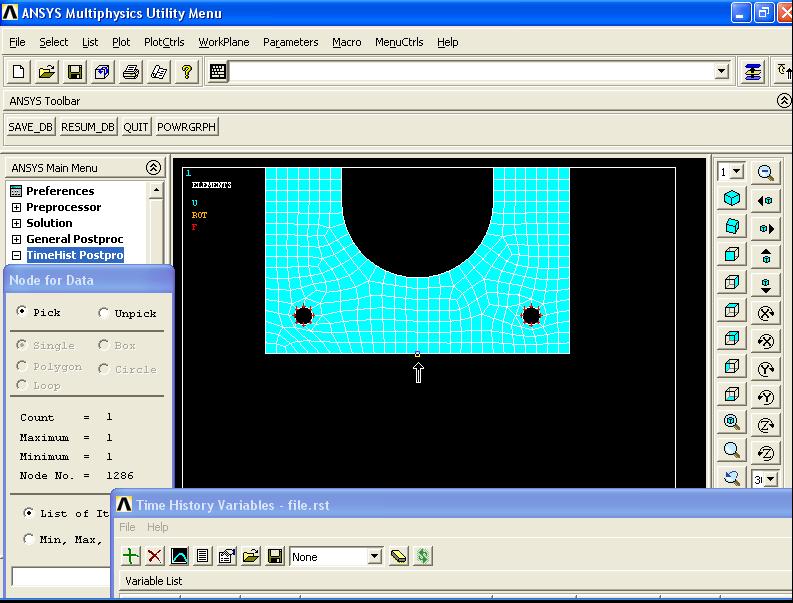Select the isometric view icon
Screen dimensions: 793x603
pyautogui.click(x=732, y=198)
